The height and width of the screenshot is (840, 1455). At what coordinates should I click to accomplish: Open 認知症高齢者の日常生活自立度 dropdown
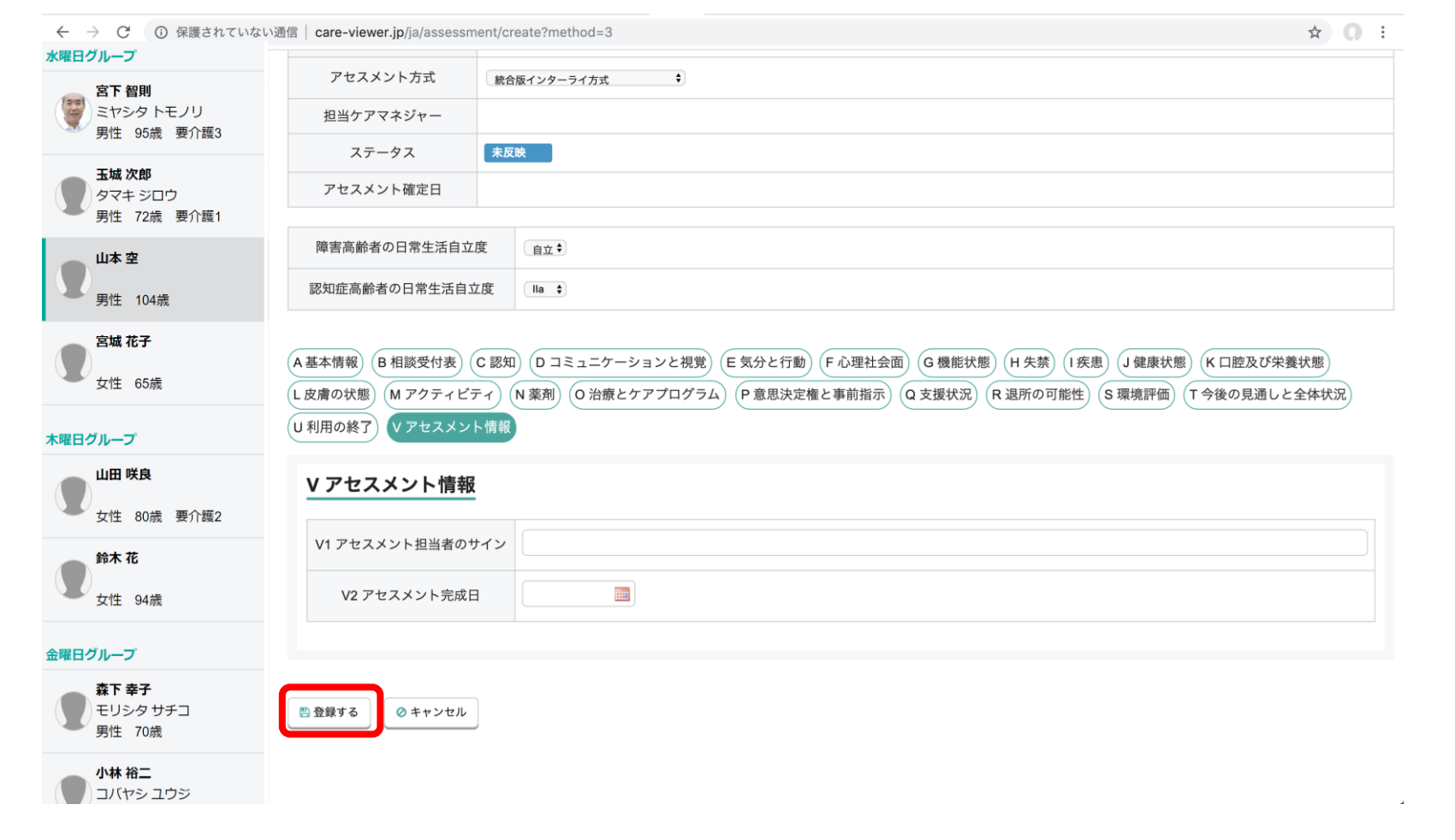pyautogui.click(x=545, y=290)
